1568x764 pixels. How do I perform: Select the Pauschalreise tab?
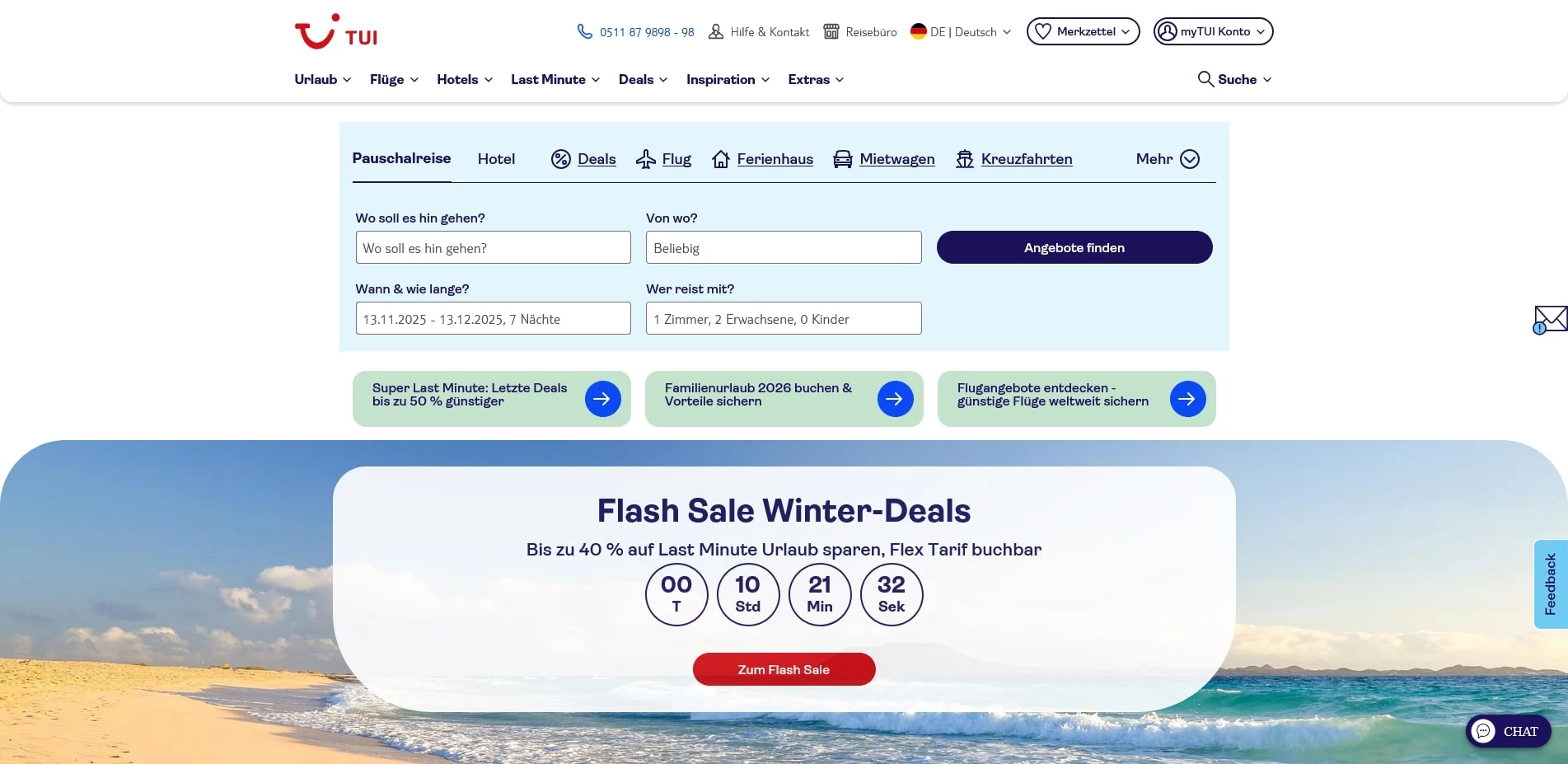pyautogui.click(x=401, y=158)
